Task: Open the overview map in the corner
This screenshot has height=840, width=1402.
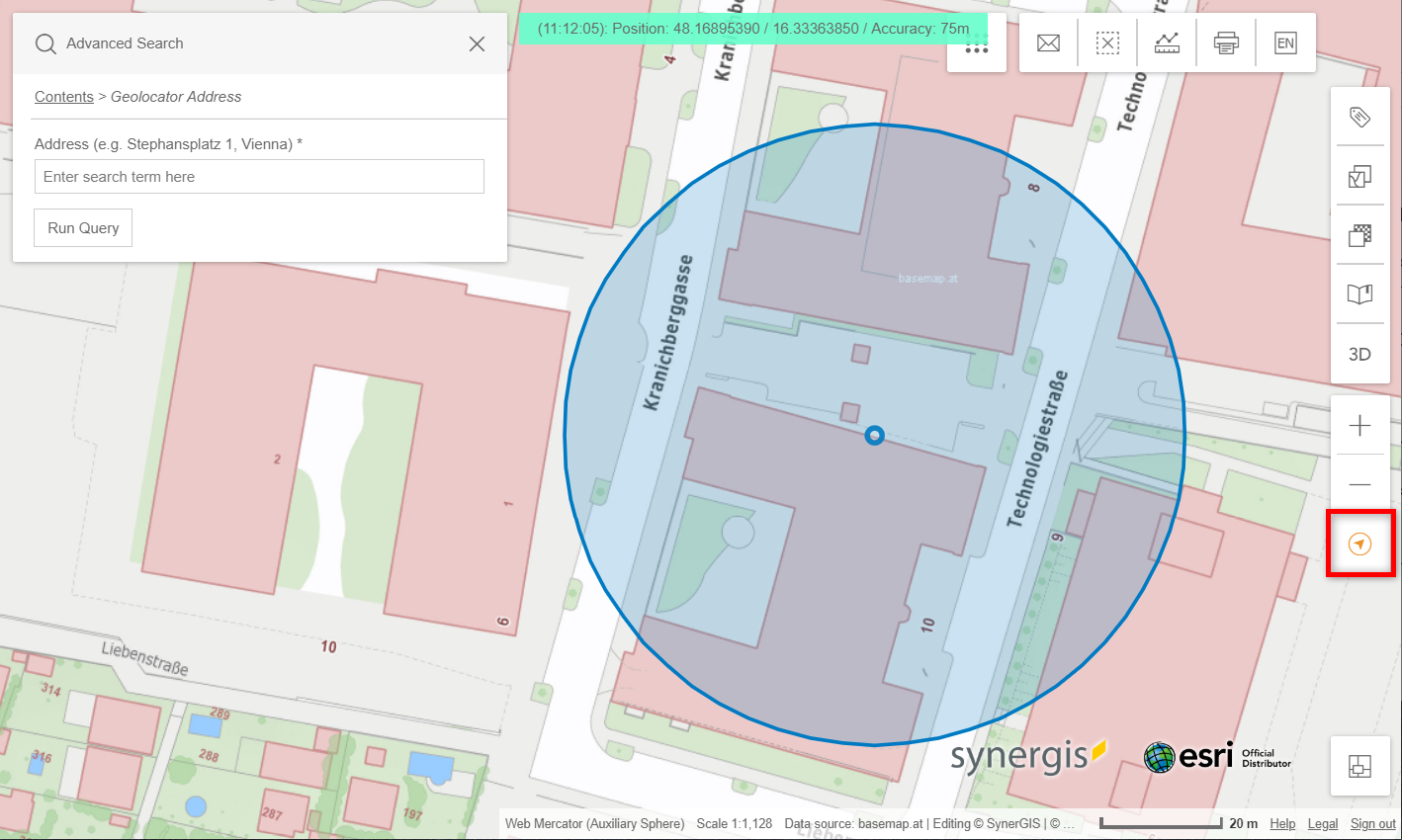Action: (x=1359, y=766)
